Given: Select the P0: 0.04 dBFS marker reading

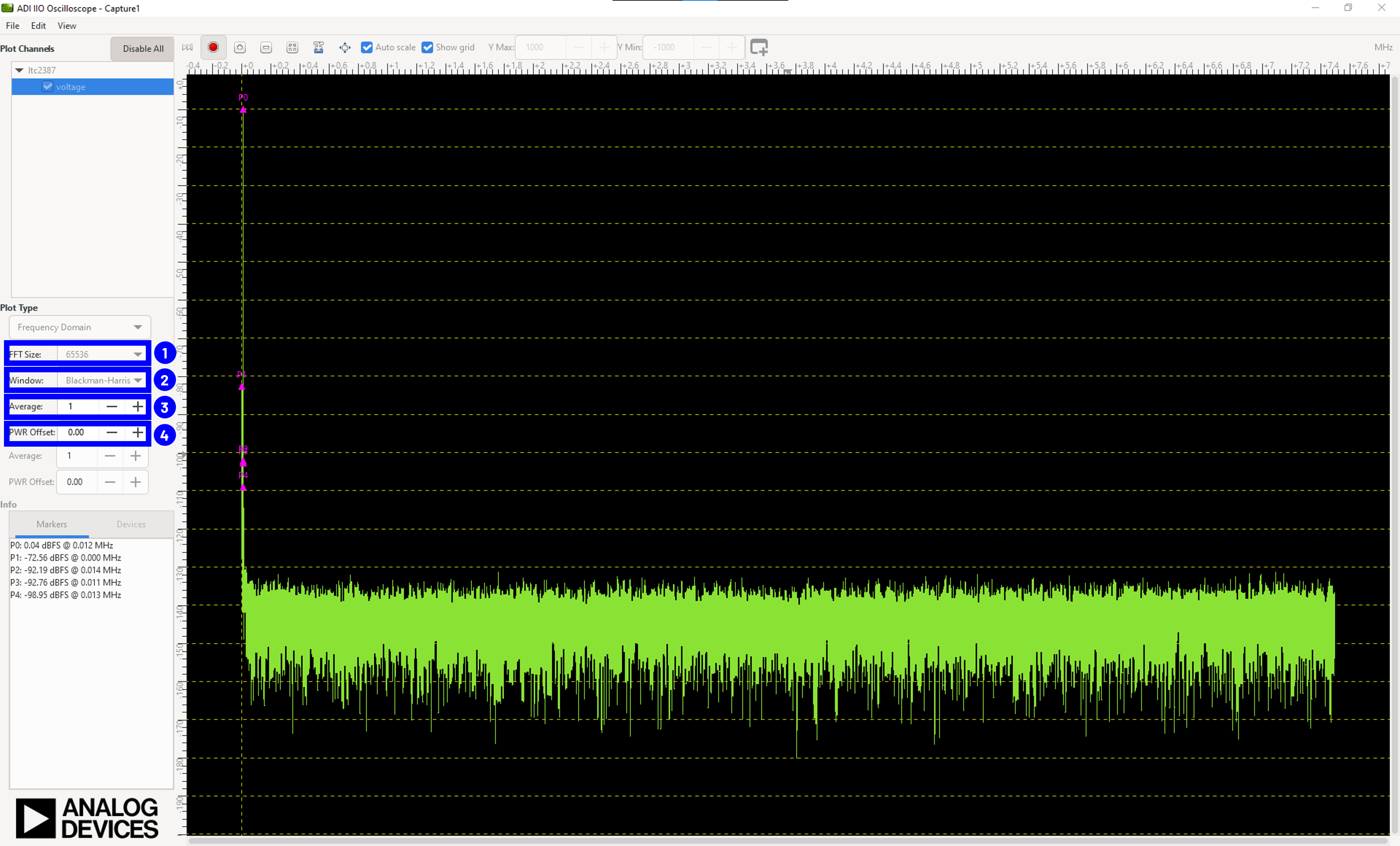Looking at the screenshot, I should pyautogui.click(x=61, y=545).
